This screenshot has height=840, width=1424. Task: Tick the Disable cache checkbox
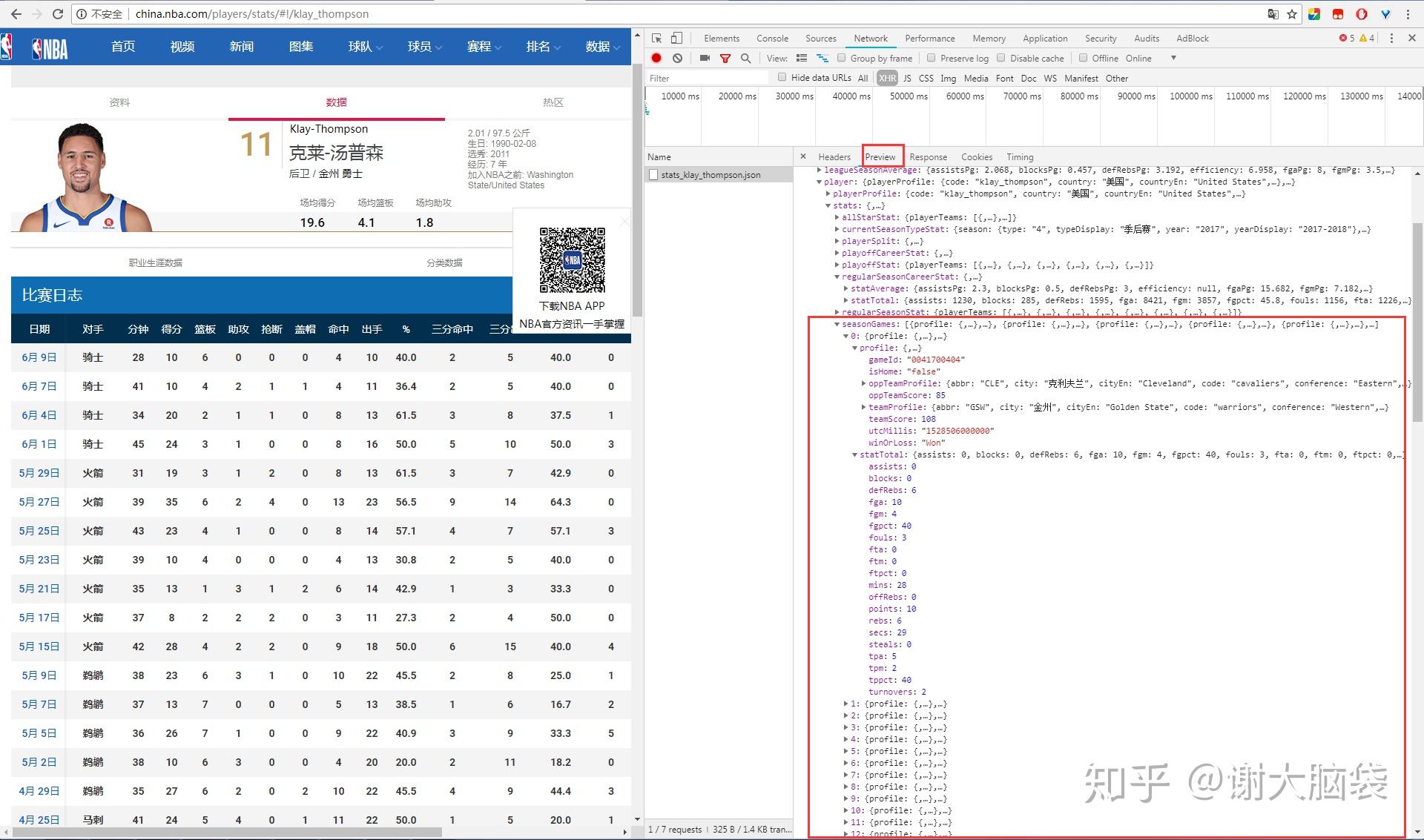pos(1001,58)
